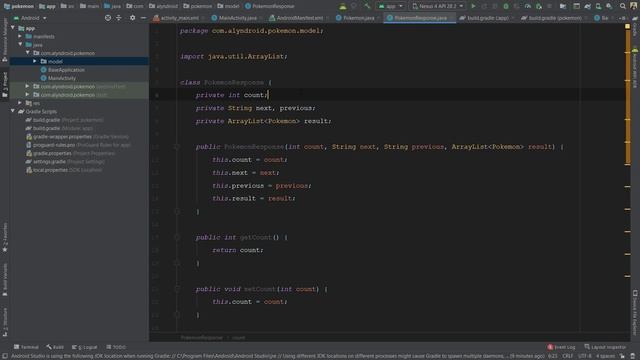Screen dimensions: 640x360
Task: Open the Logcat tool window
Action: (84, 347)
